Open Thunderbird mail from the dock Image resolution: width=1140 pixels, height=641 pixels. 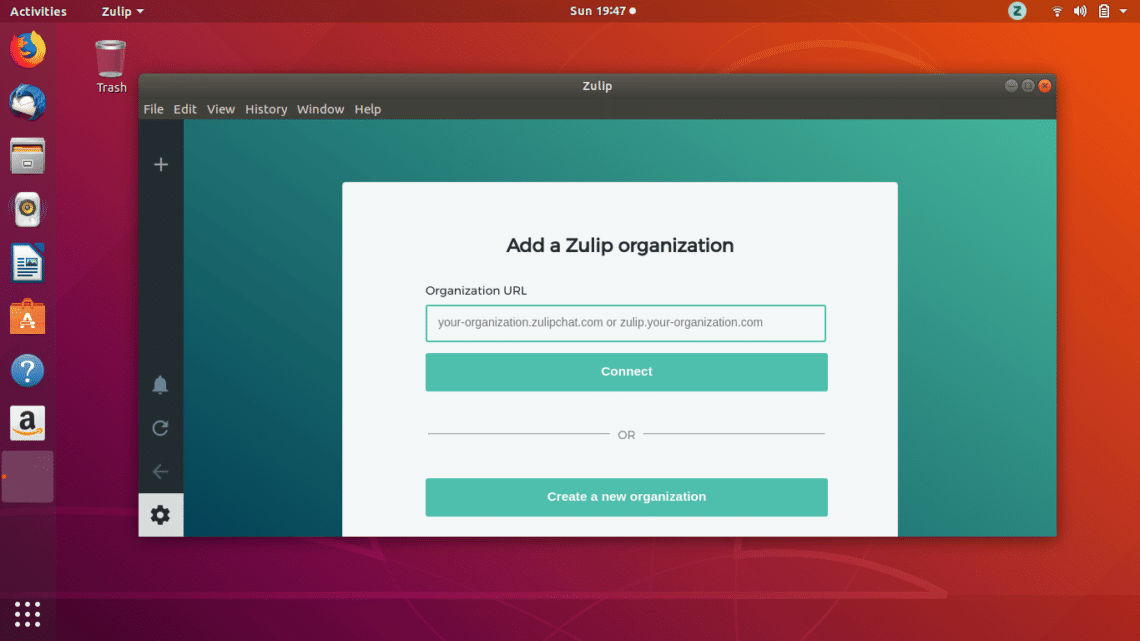[x=28, y=102]
